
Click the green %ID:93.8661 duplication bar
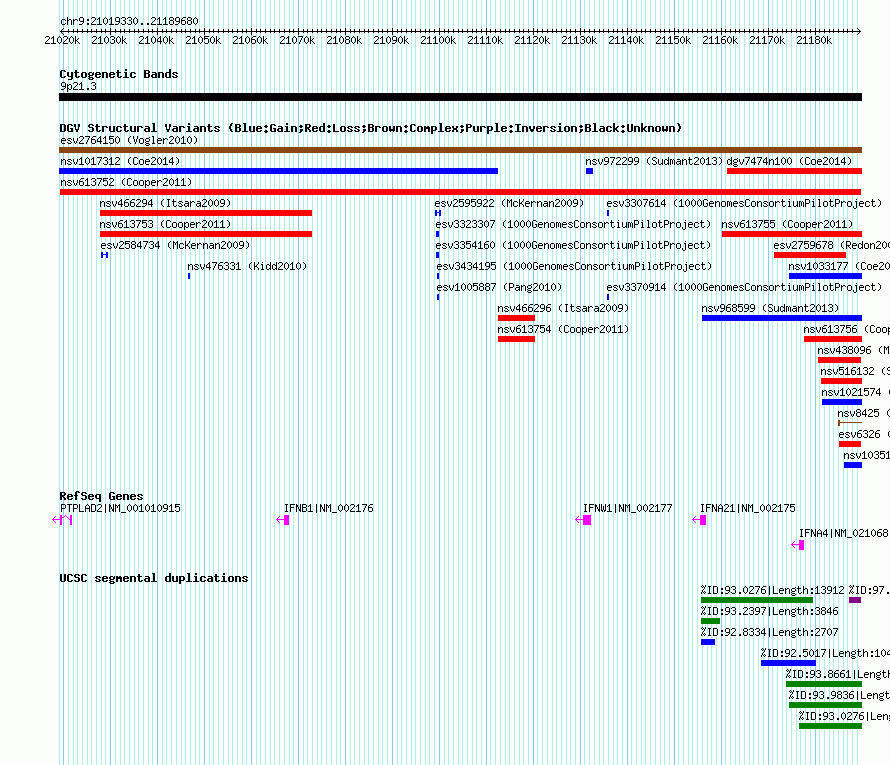(x=824, y=684)
